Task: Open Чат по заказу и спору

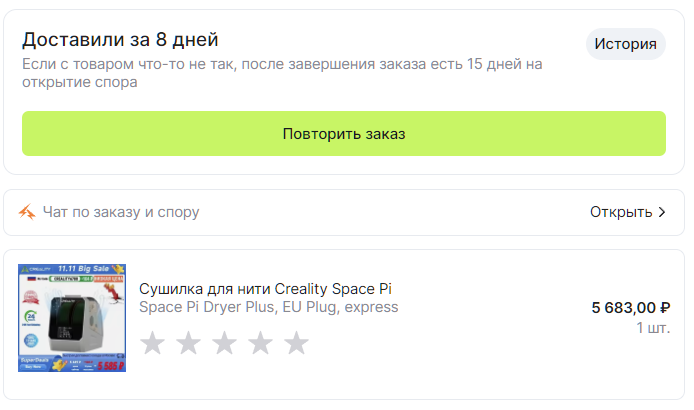Action: [121, 212]
